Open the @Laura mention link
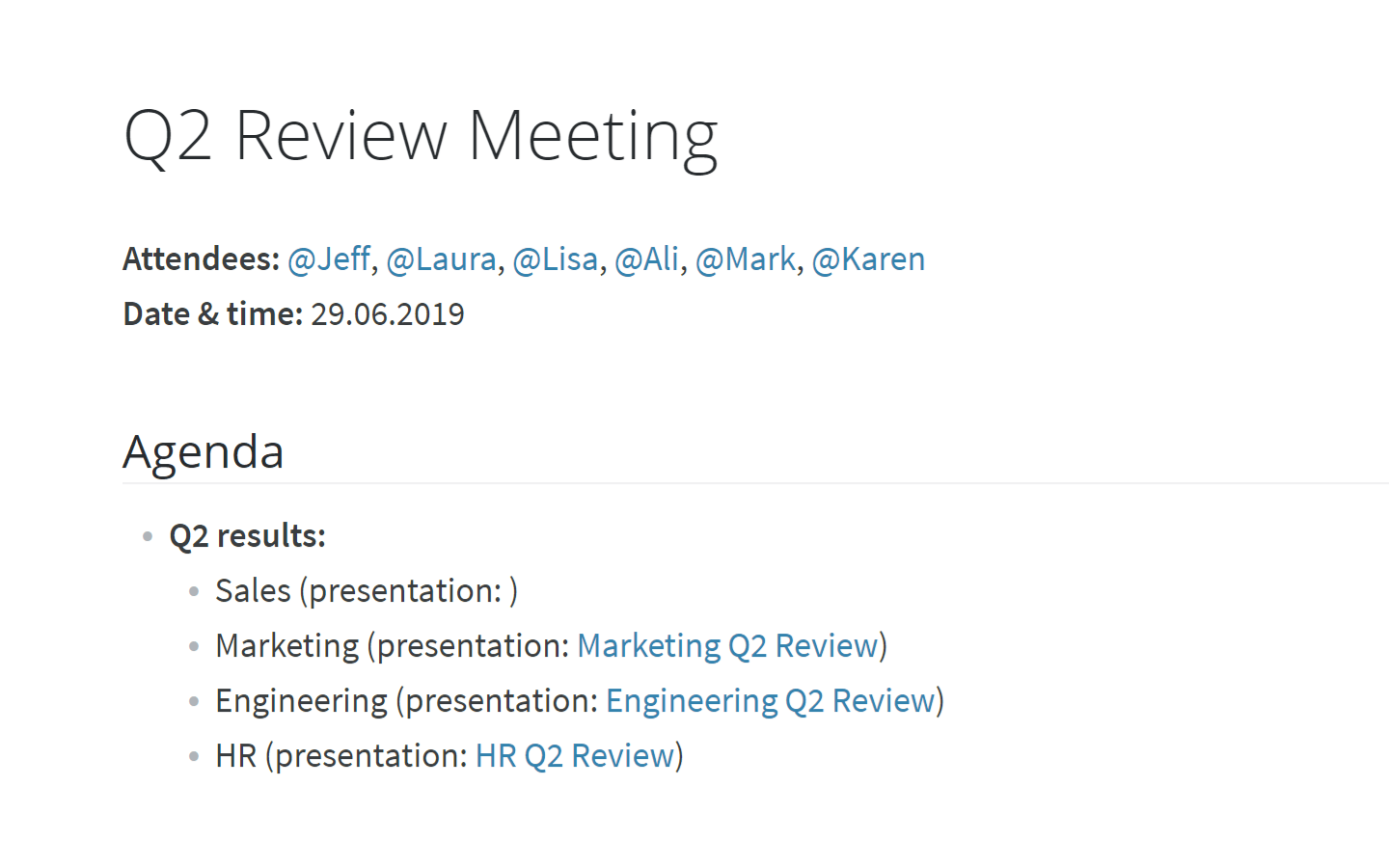Viewport: 1389px width, 868px height. pos(442,259)
